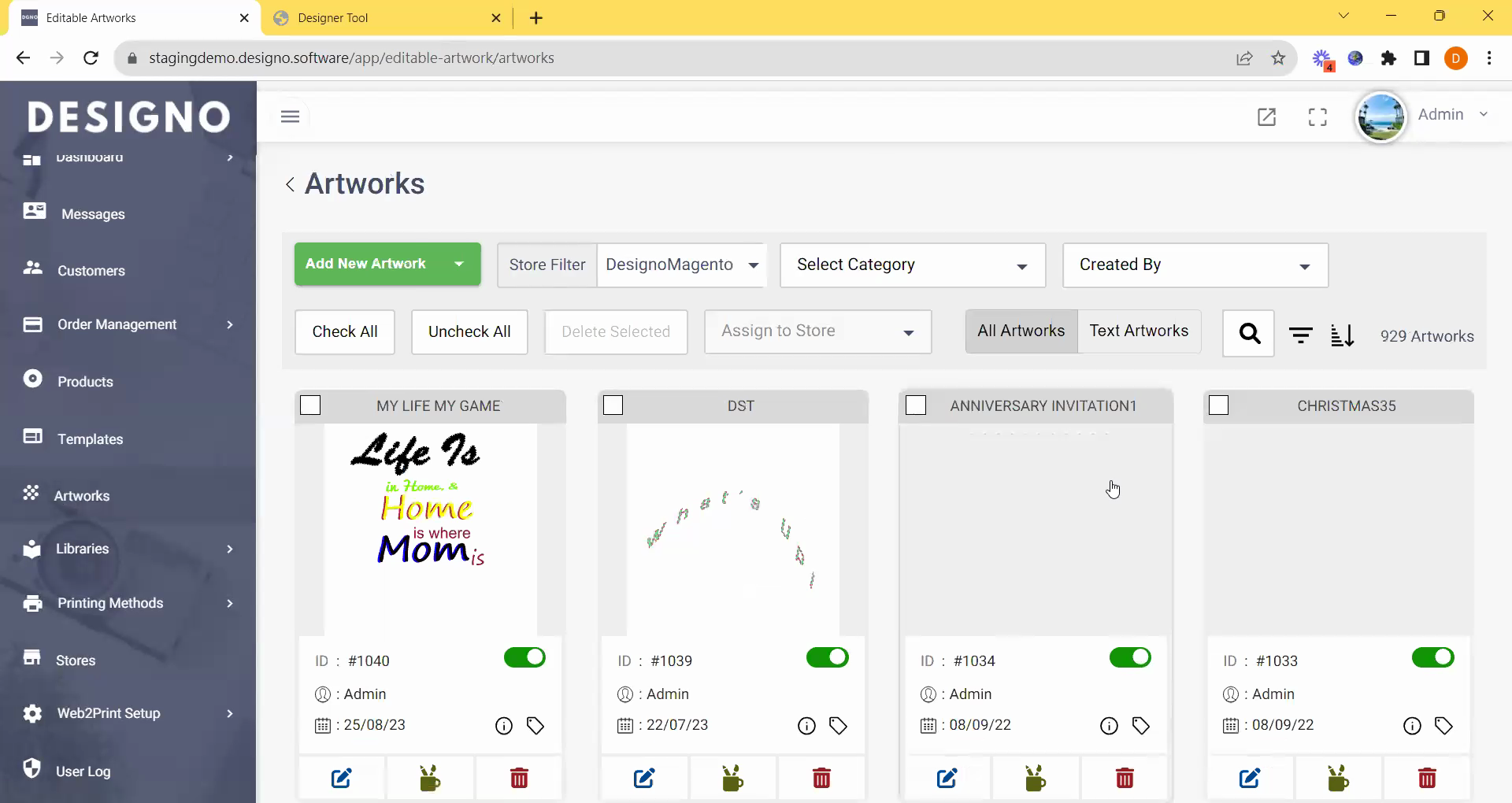Viewport: 1512px width, 803px height.
Task: Turn off the CHRISTMAS35 status toggle
Action: coord(1432,657)
